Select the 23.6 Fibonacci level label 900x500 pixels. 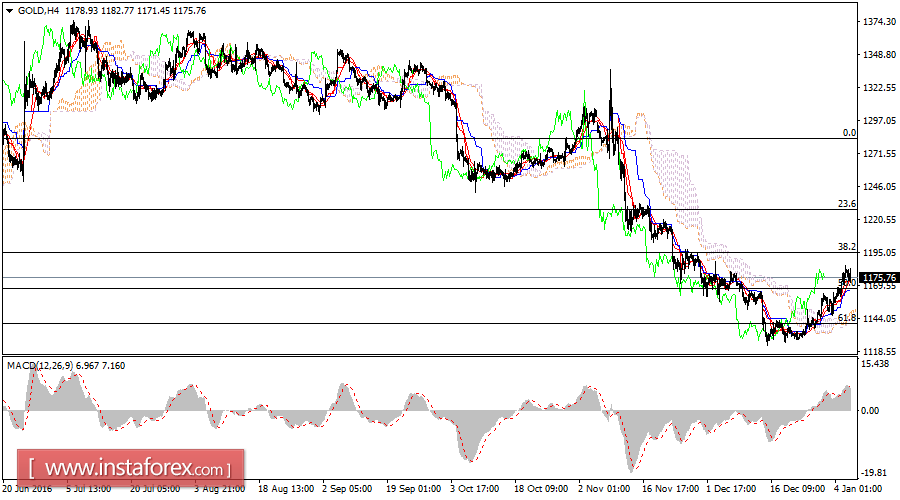click(x=847, y=204)
